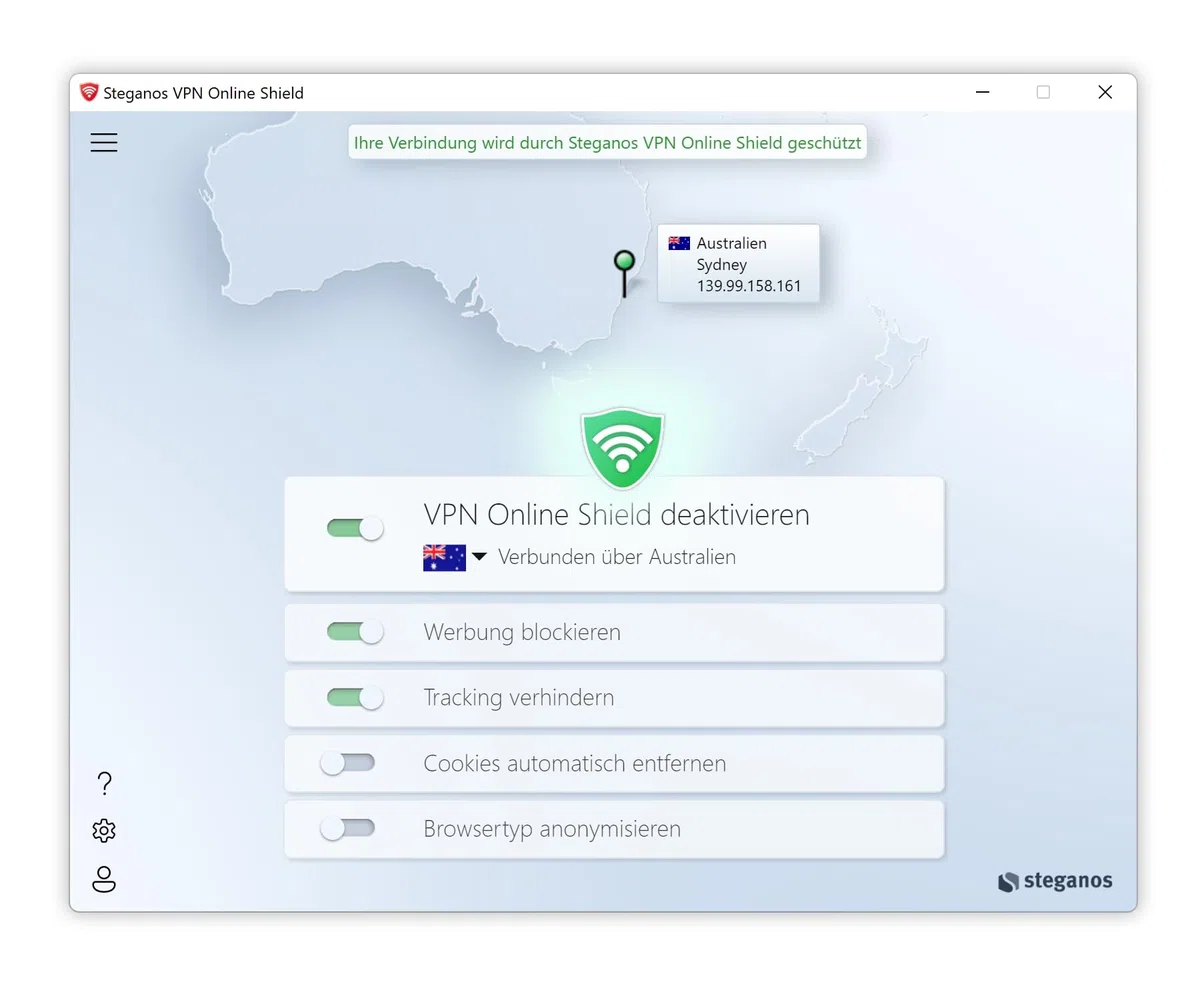Click the Steganos VPN Online Shield title
Image resolution: width=1200 pixels, height=1000 pixels.
point(203,93)
